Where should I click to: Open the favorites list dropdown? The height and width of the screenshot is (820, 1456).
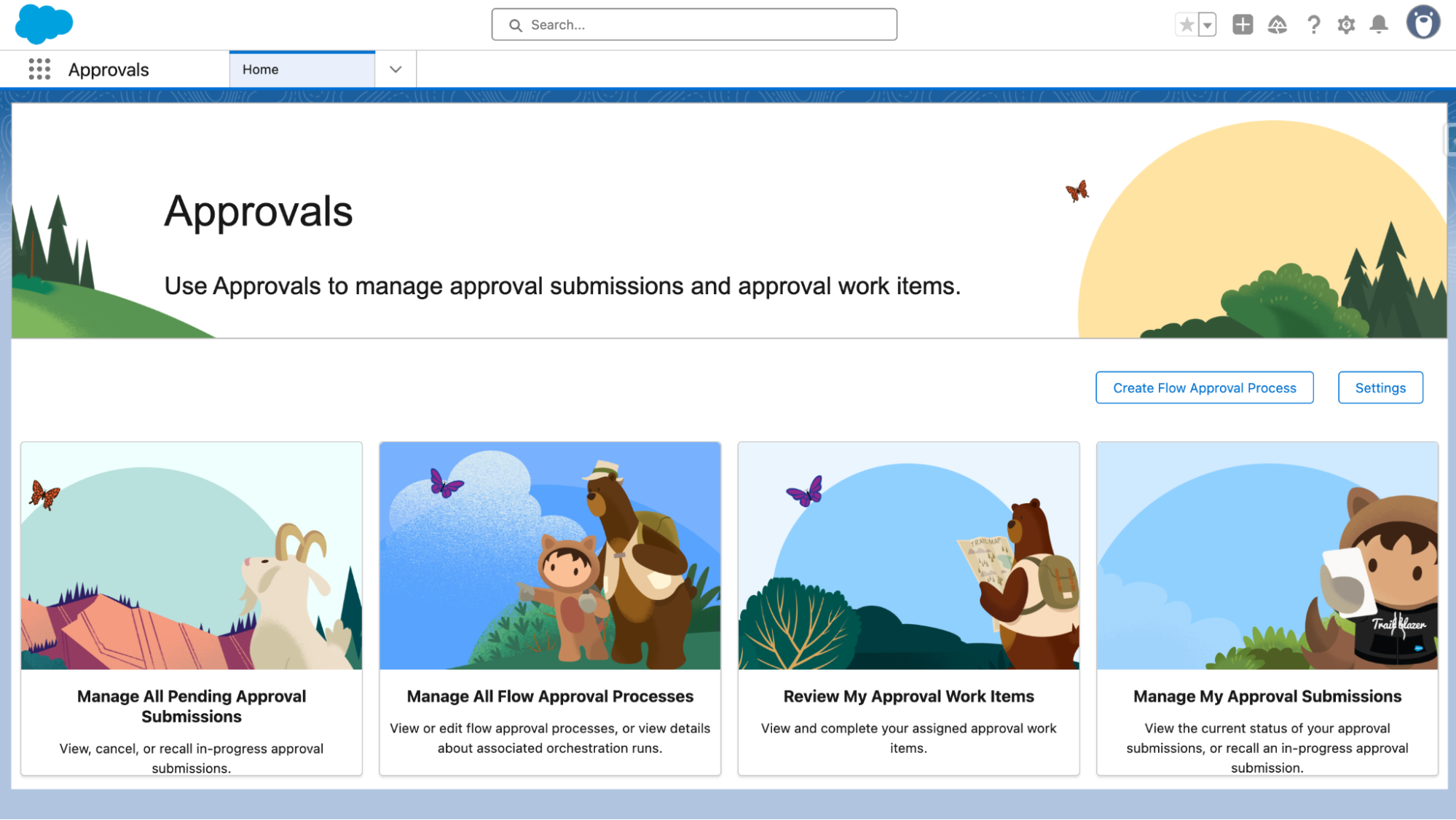[x=1208, y=24]
